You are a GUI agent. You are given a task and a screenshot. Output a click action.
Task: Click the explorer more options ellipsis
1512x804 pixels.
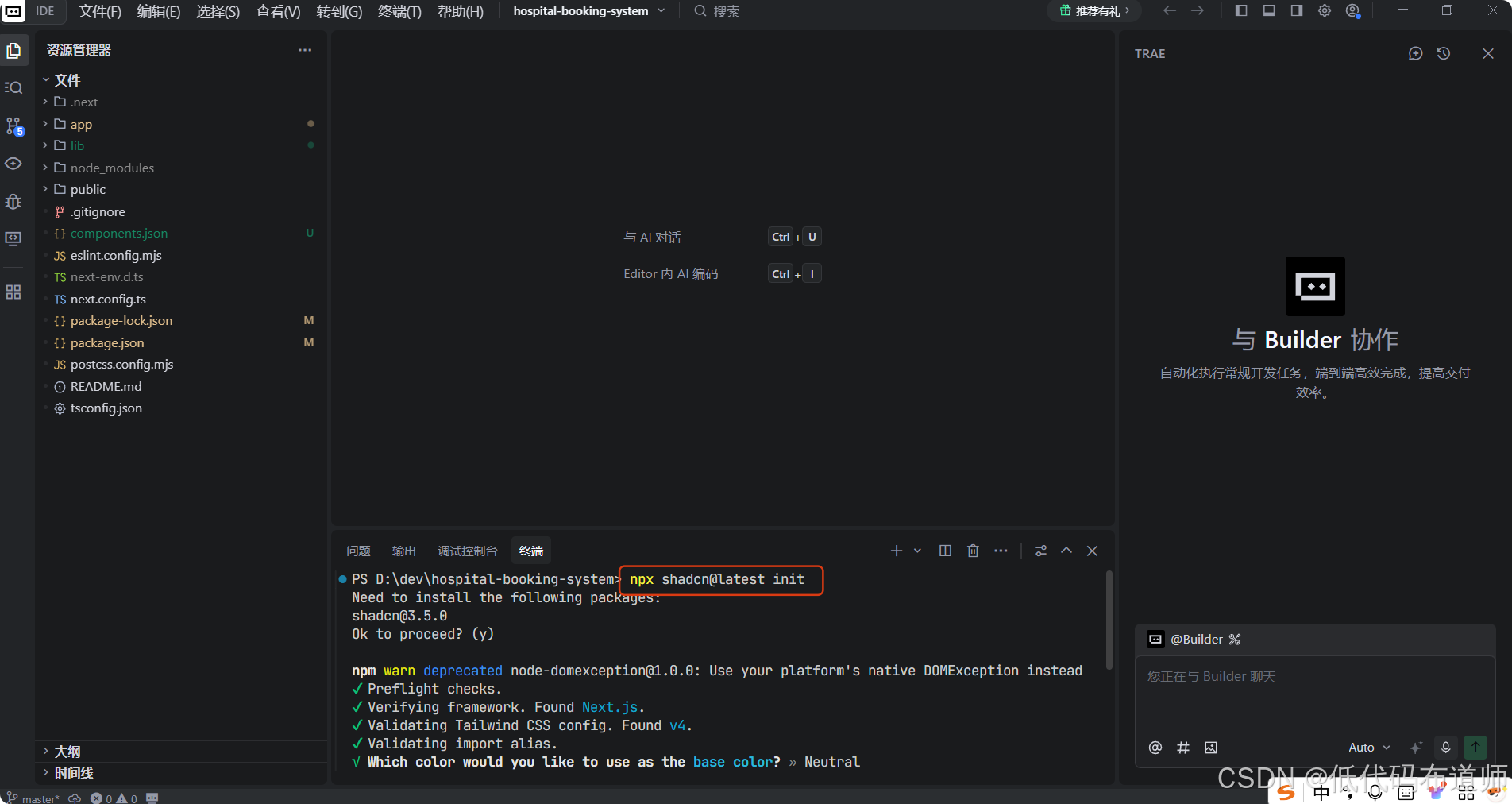click(305, 50)
